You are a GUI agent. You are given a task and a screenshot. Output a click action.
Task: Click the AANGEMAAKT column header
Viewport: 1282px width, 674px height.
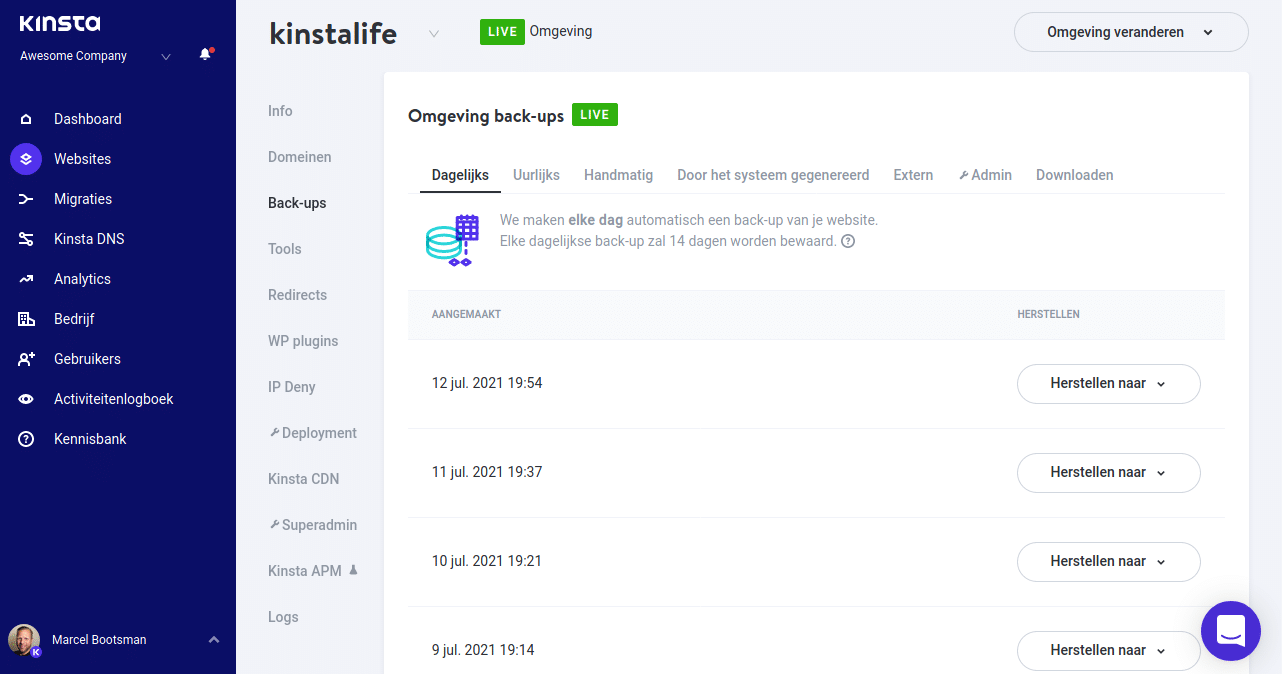tap(466, 314)
